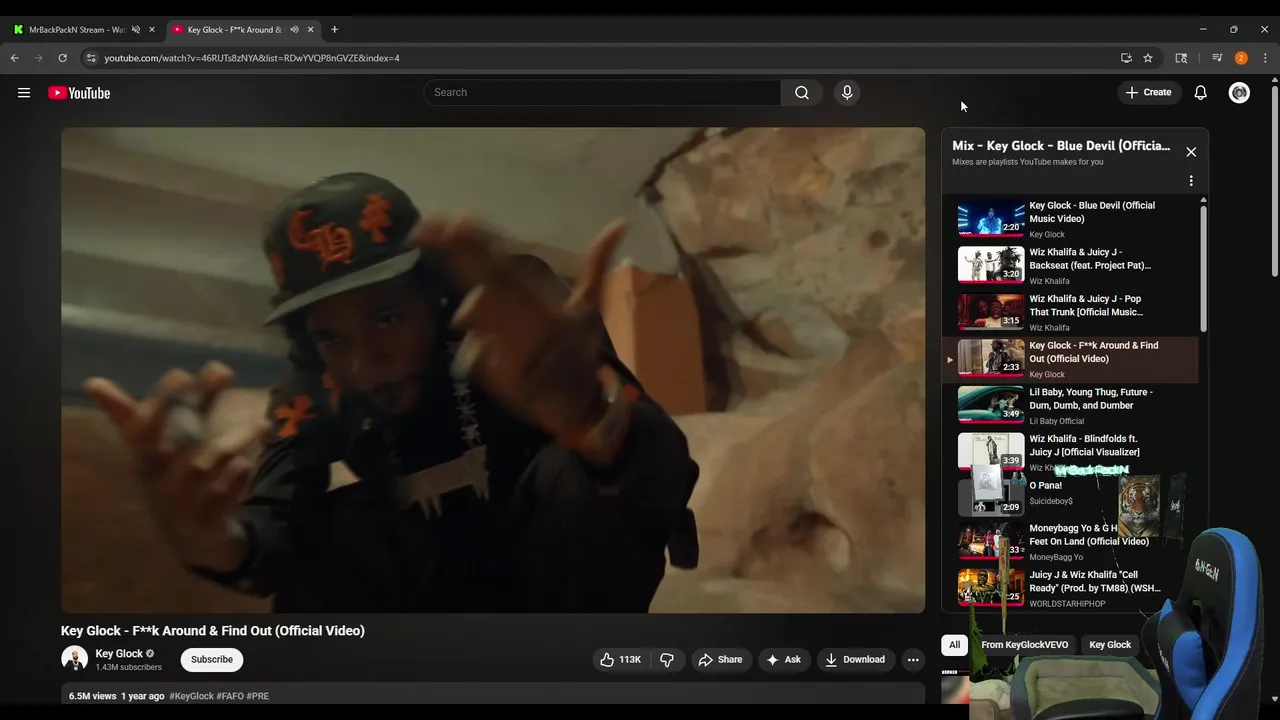Play Juicy J & Wiz Khalifa "Cell Ready"
Screen dimensions: 1280x720
point(1070,588)
